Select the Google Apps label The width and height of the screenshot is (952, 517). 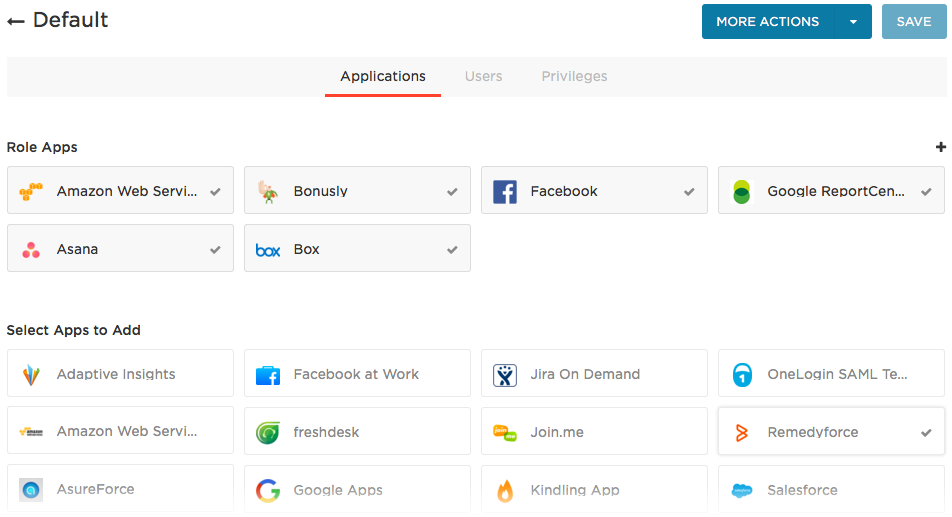pyautogui.click(x=338, y=490)
